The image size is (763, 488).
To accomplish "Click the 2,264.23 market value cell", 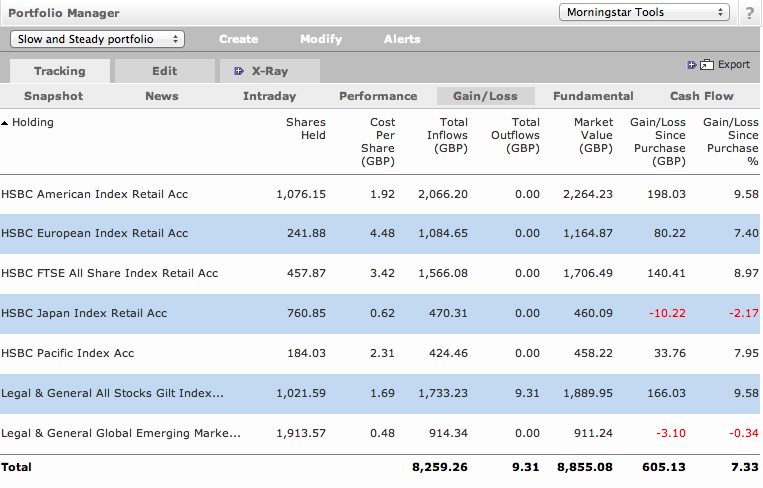I will tap(588, 195).
